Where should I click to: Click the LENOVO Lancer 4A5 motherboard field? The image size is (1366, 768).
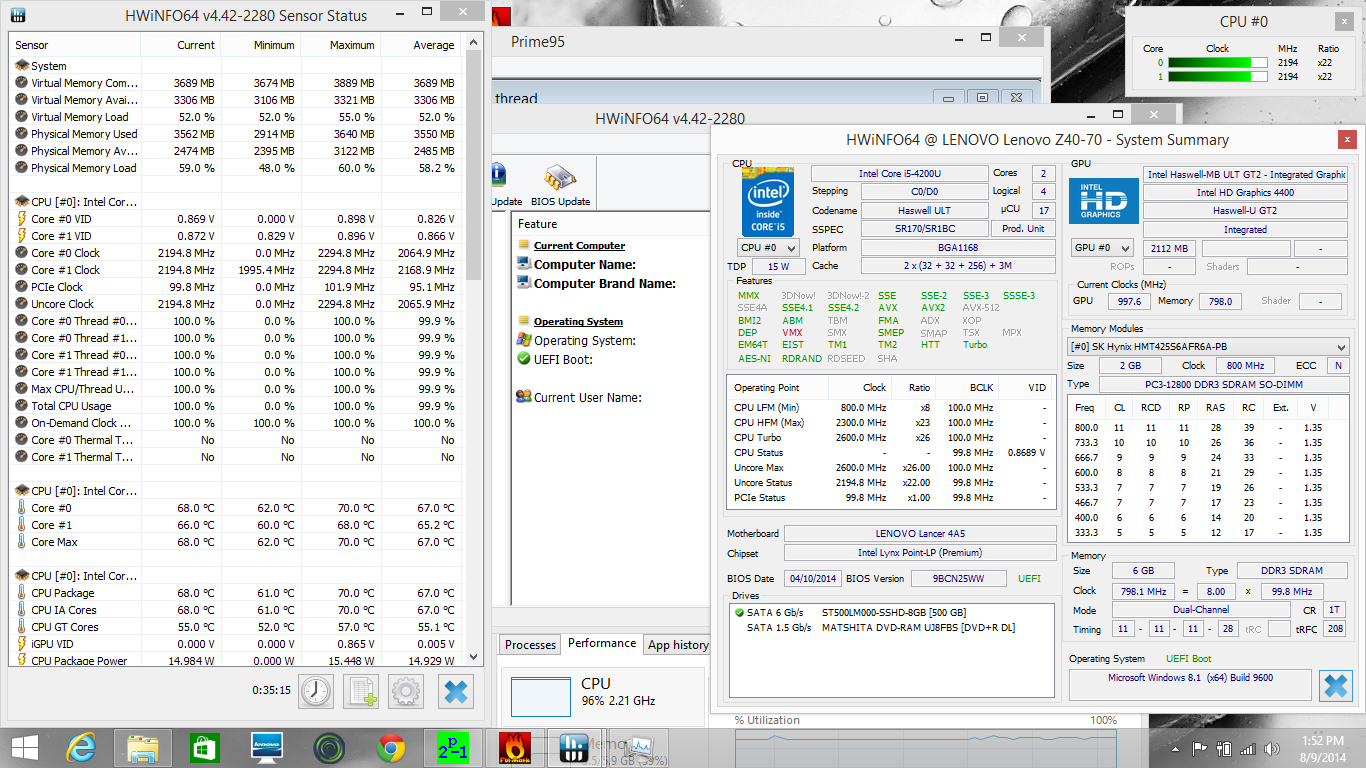(x=920, y=534)
